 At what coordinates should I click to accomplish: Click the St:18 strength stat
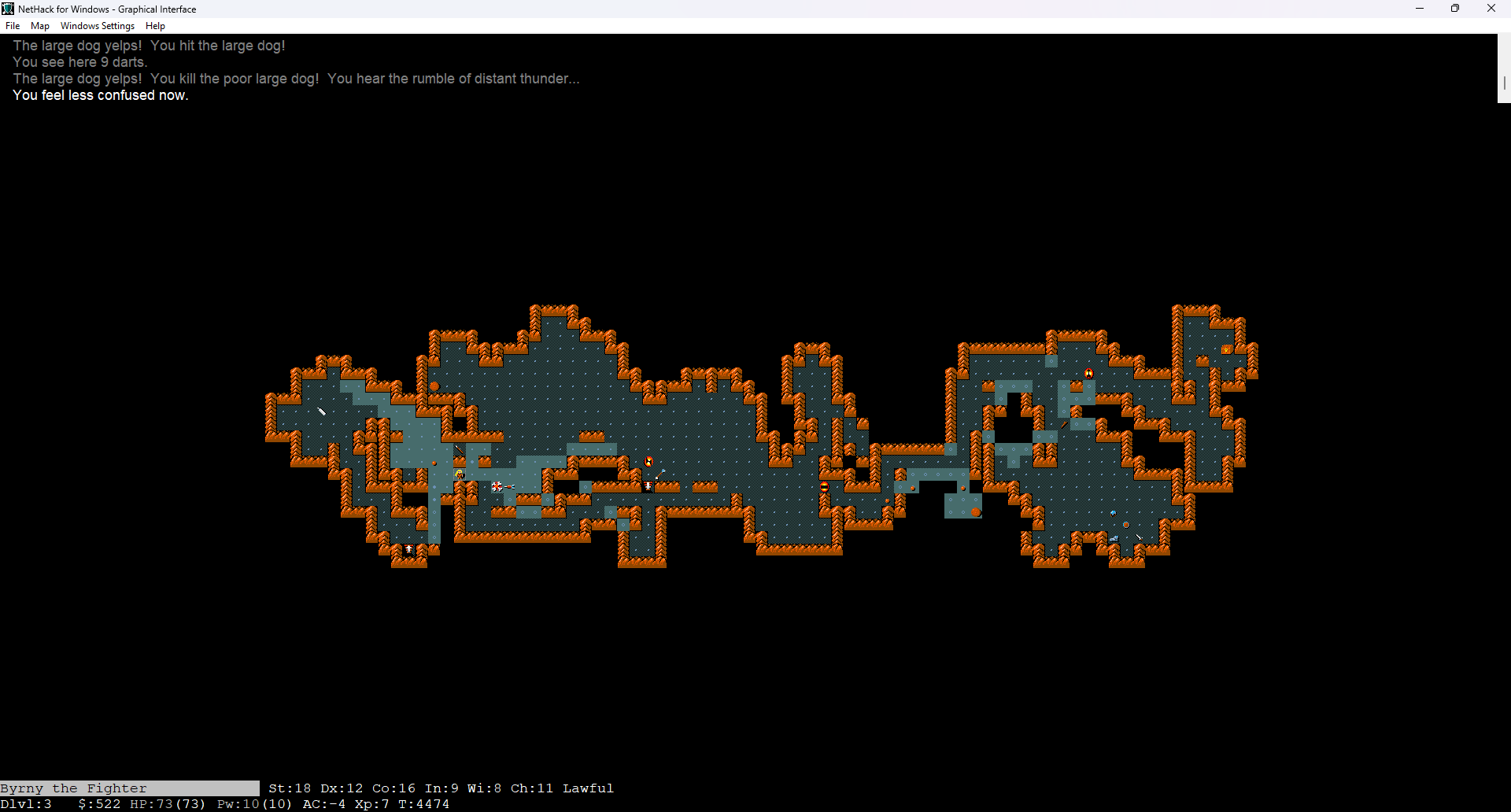point(290,788)
